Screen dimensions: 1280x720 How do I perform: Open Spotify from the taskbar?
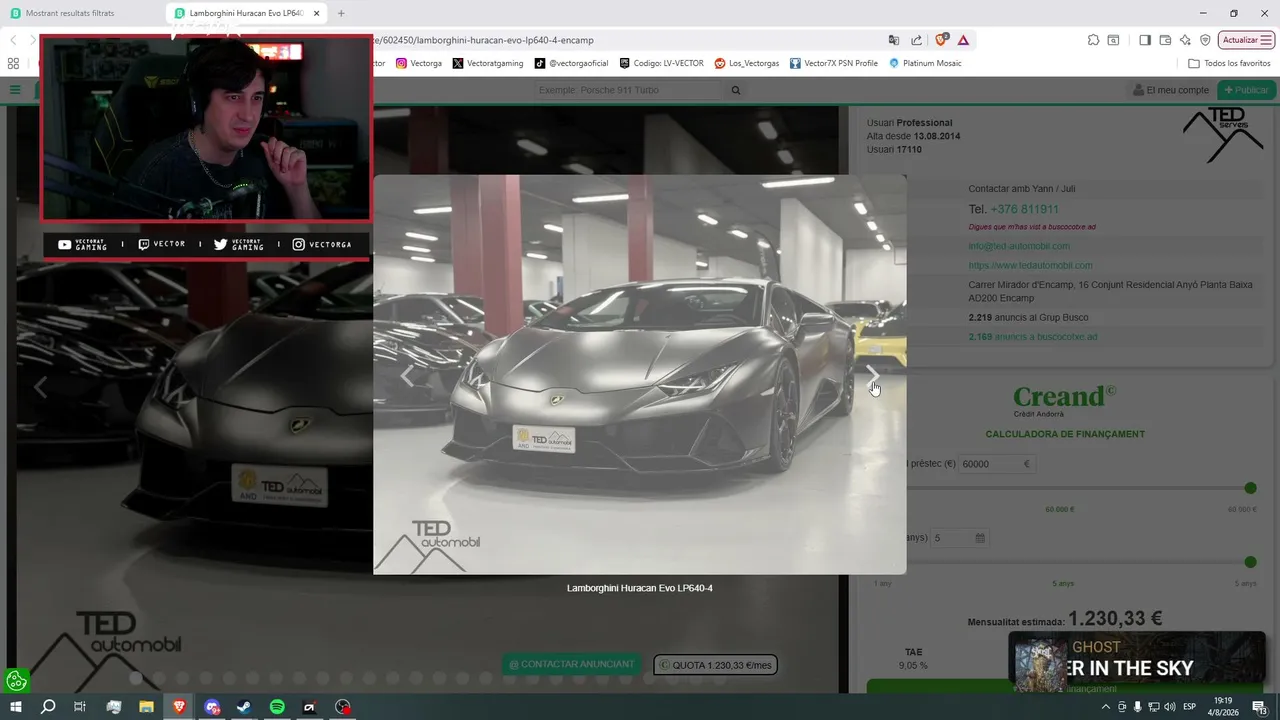(277, 707)
